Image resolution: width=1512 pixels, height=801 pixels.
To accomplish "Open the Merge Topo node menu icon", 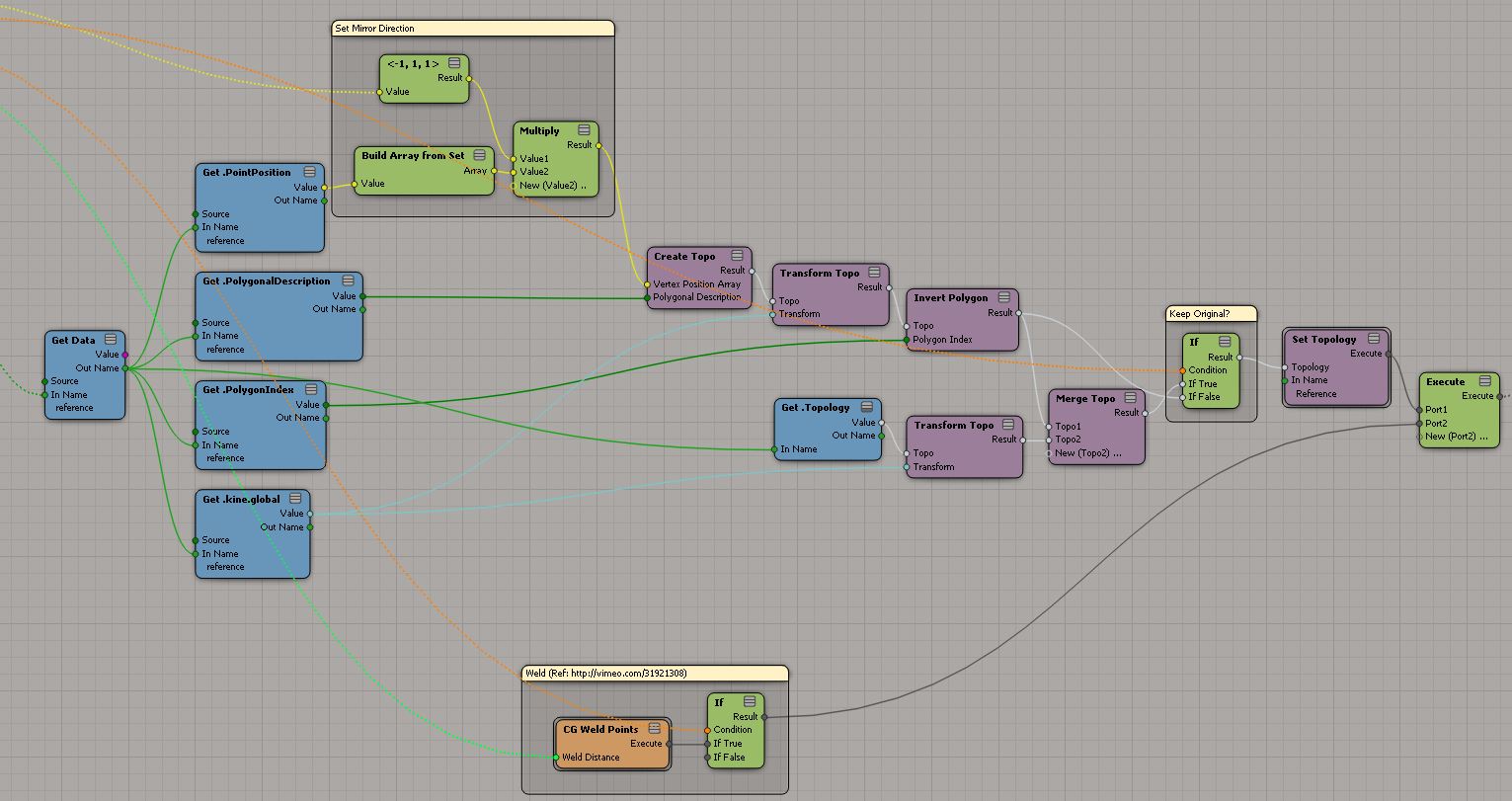I will 1130,398.
